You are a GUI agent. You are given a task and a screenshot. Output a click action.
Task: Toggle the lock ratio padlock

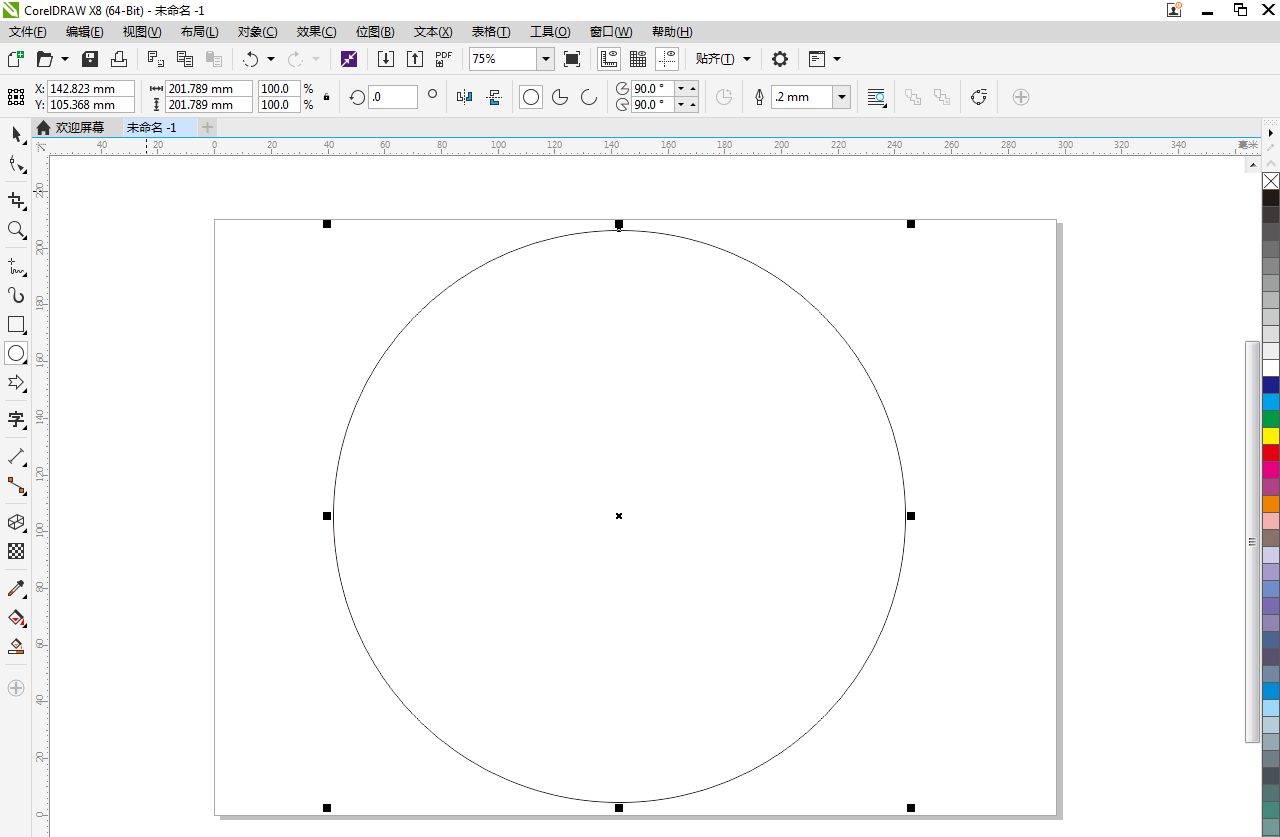click(x=326, y=97)
